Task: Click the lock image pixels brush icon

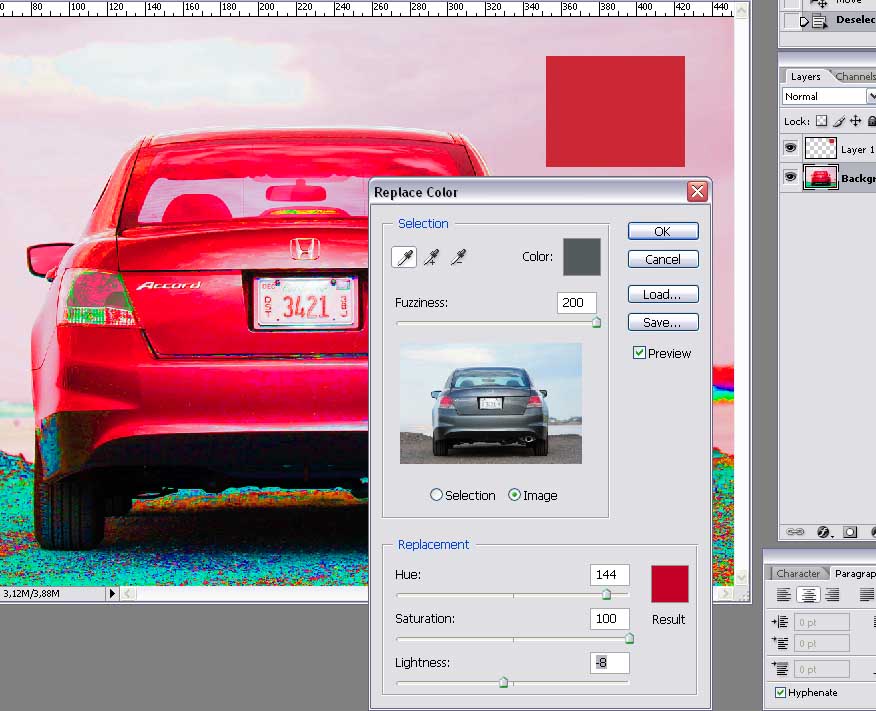Action: pyautogui.click(x=839, y=121)
